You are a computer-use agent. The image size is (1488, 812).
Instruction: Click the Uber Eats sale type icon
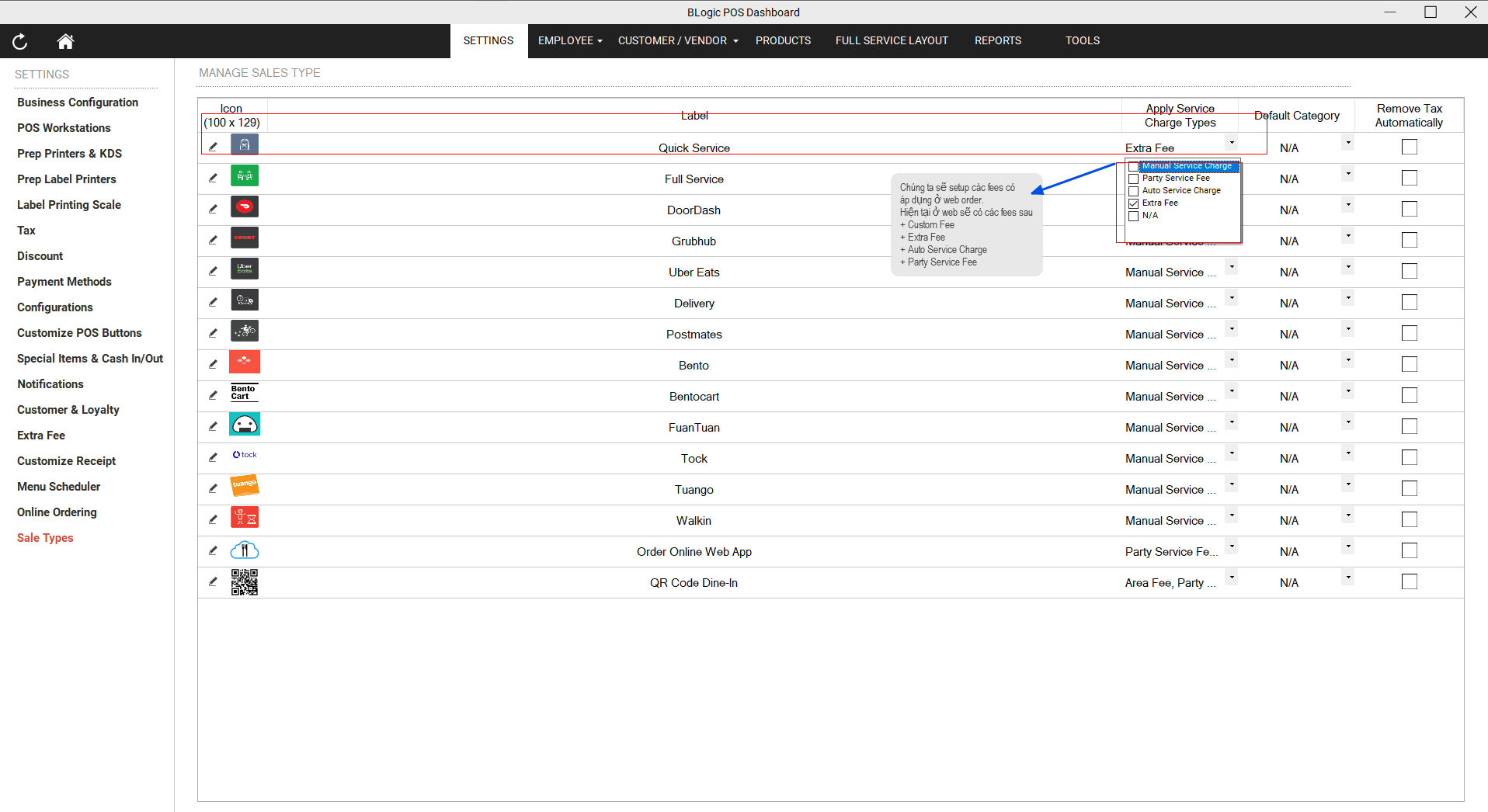coord(245,269)
